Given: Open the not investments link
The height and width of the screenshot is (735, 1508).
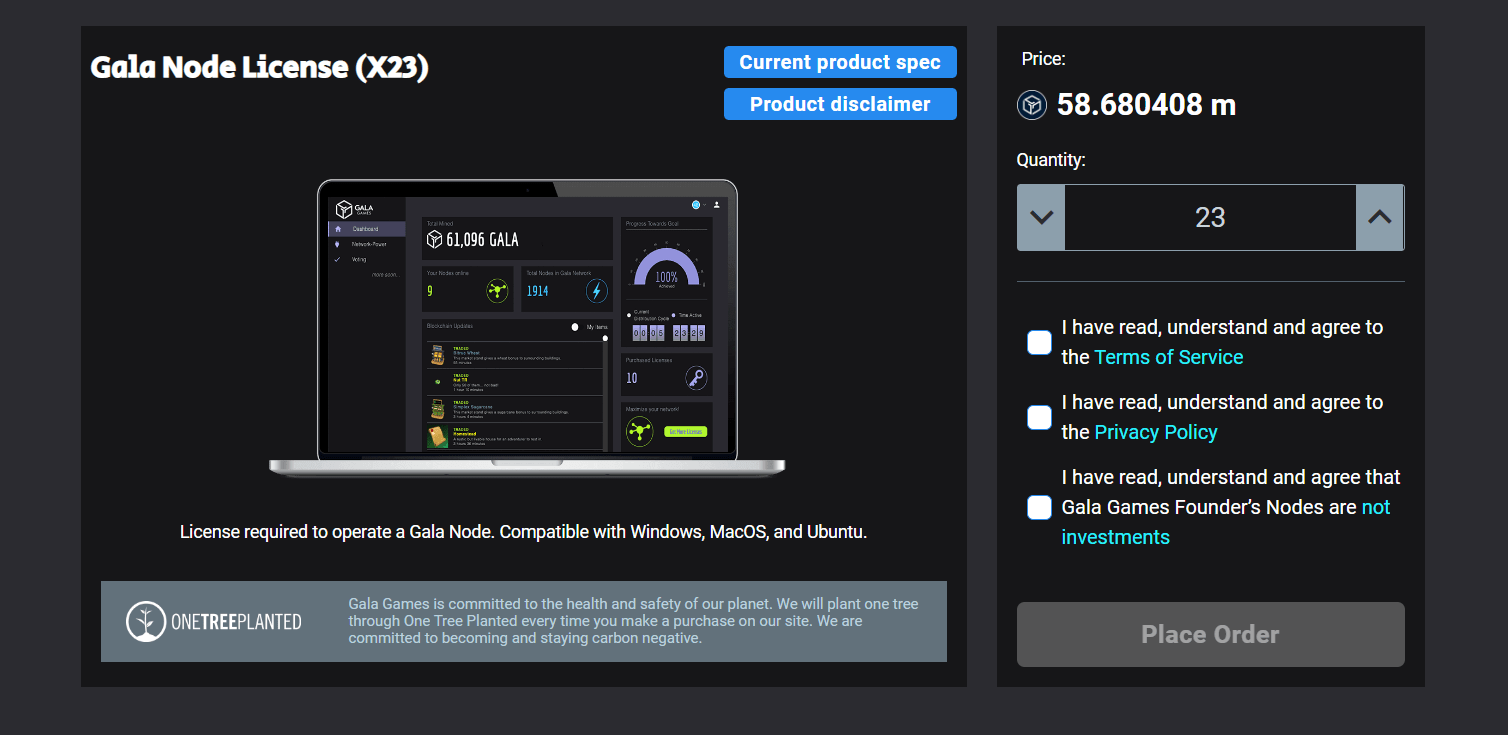Looking at the screenshot, I should coord(1226,522).
